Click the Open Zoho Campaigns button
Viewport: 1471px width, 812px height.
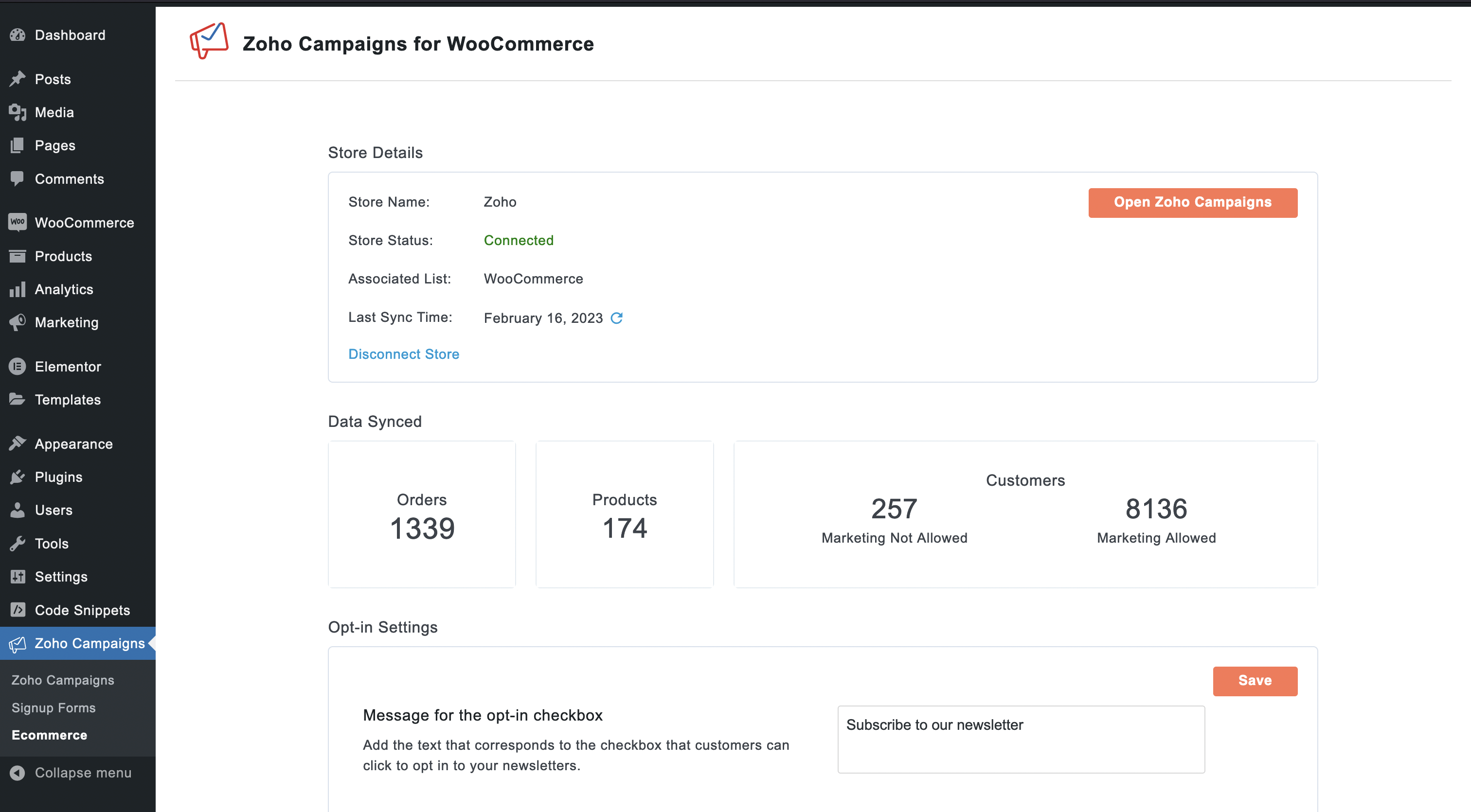pos(1192,203)
